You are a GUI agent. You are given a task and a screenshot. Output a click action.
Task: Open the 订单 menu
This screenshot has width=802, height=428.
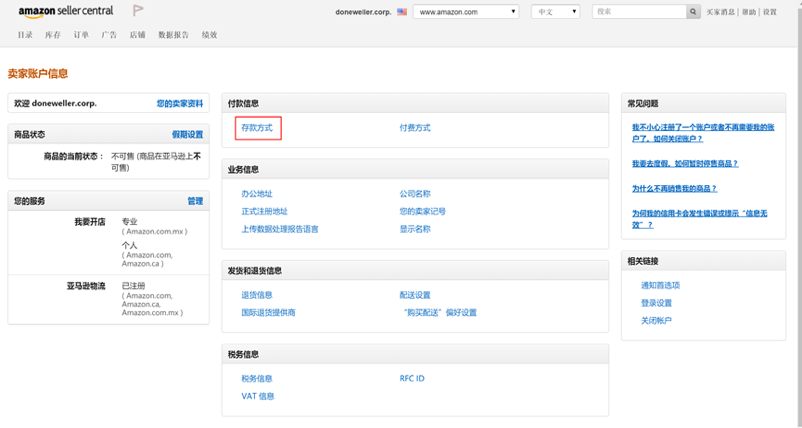81,35
